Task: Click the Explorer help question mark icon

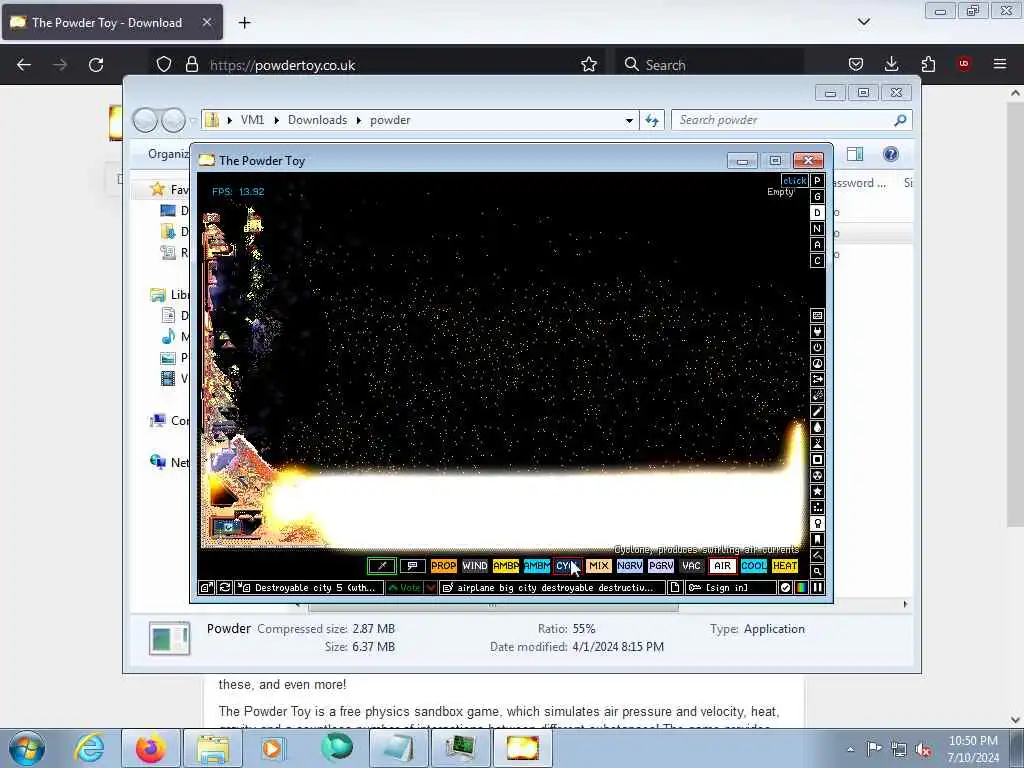Action: [890, 154]
